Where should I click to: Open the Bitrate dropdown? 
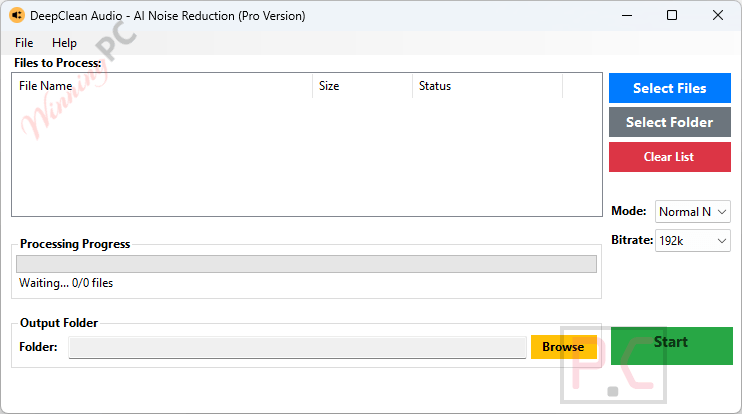coord(692,241)
